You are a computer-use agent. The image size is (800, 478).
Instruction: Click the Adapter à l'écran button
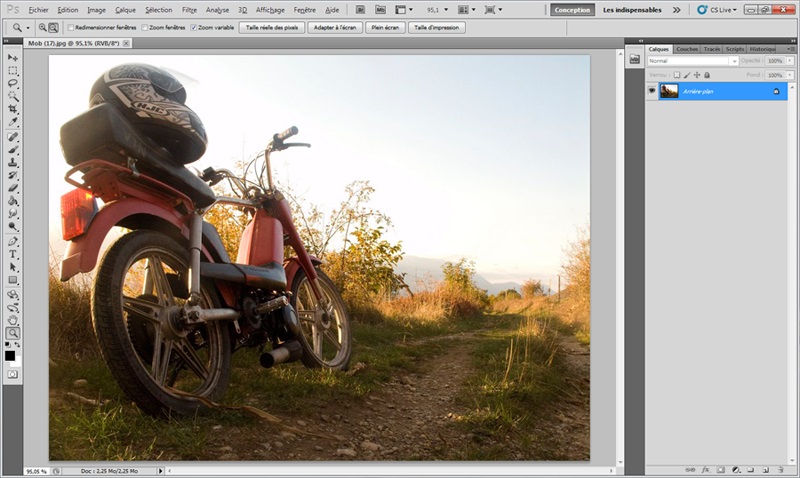point(335,27)
